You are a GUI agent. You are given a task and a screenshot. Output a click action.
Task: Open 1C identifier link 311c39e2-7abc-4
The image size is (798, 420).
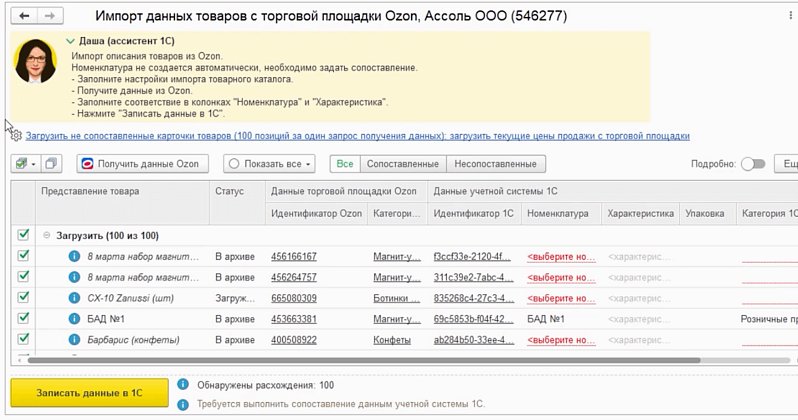click(473, 277)
